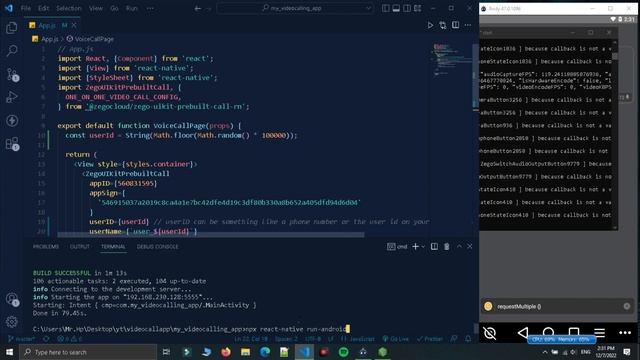Add a new terminal with plus icon
640x360 pixels.
415,247
